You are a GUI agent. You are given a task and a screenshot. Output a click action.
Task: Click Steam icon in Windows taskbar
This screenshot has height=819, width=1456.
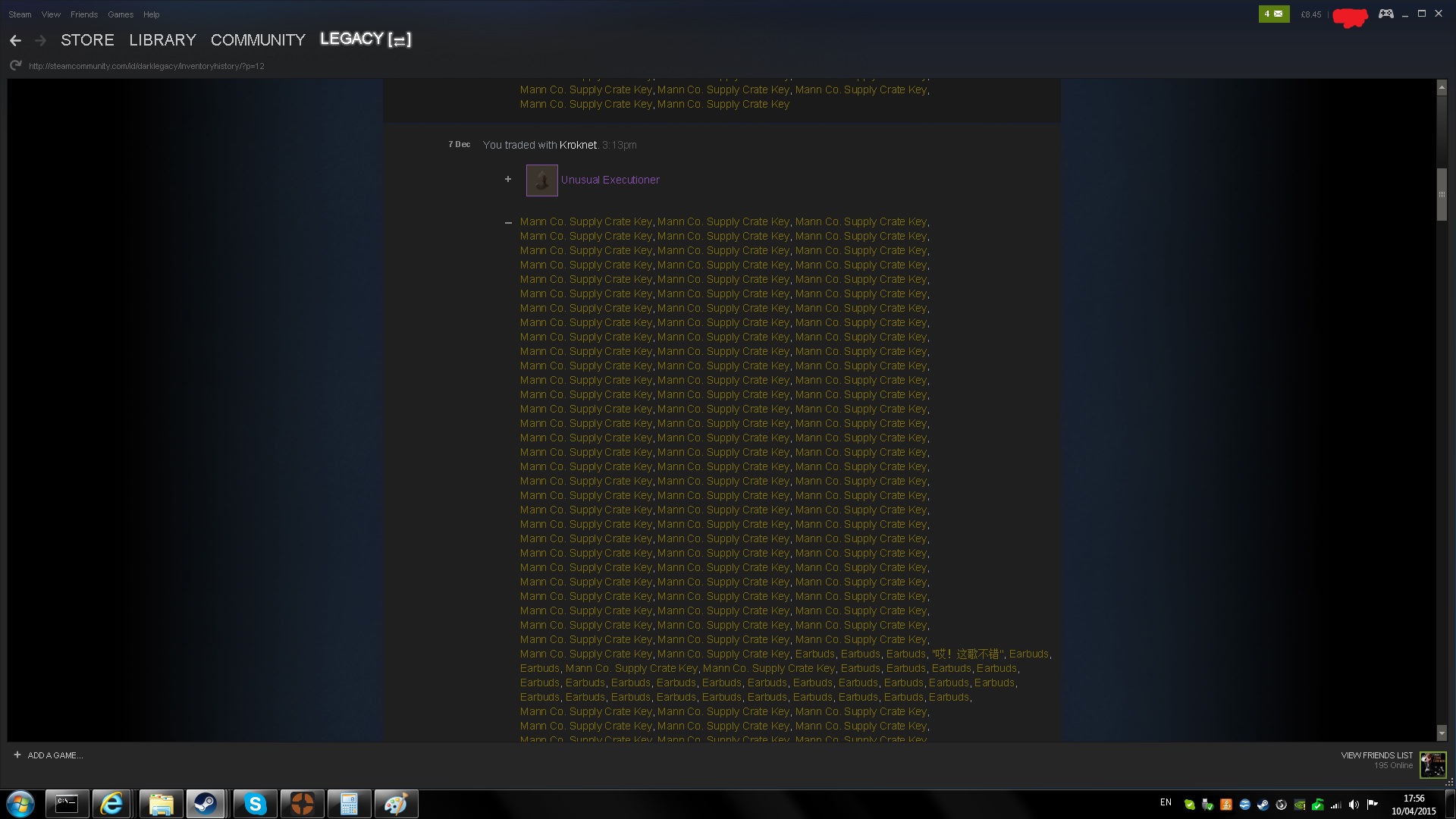tap(206, 804)
